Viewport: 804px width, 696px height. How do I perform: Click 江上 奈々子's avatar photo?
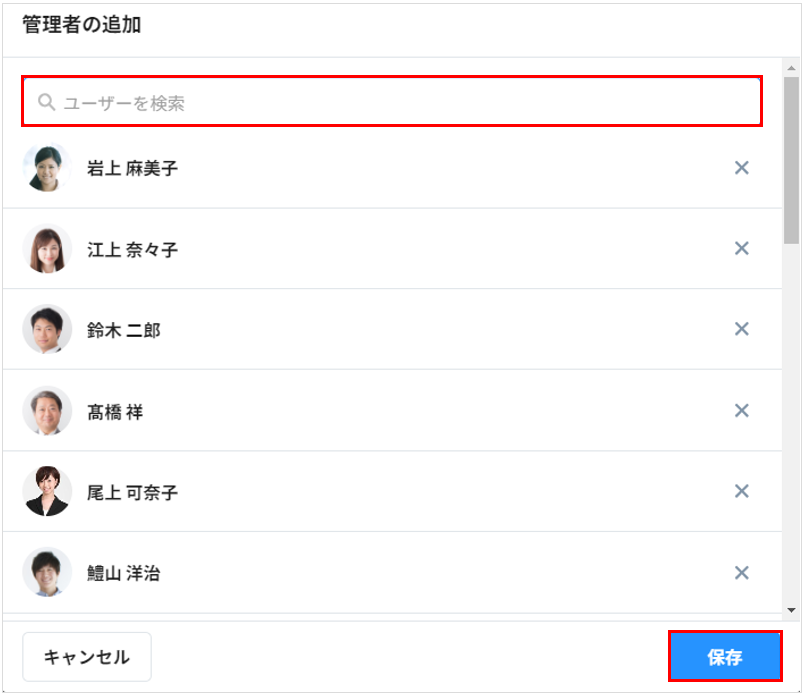[47, 249]
